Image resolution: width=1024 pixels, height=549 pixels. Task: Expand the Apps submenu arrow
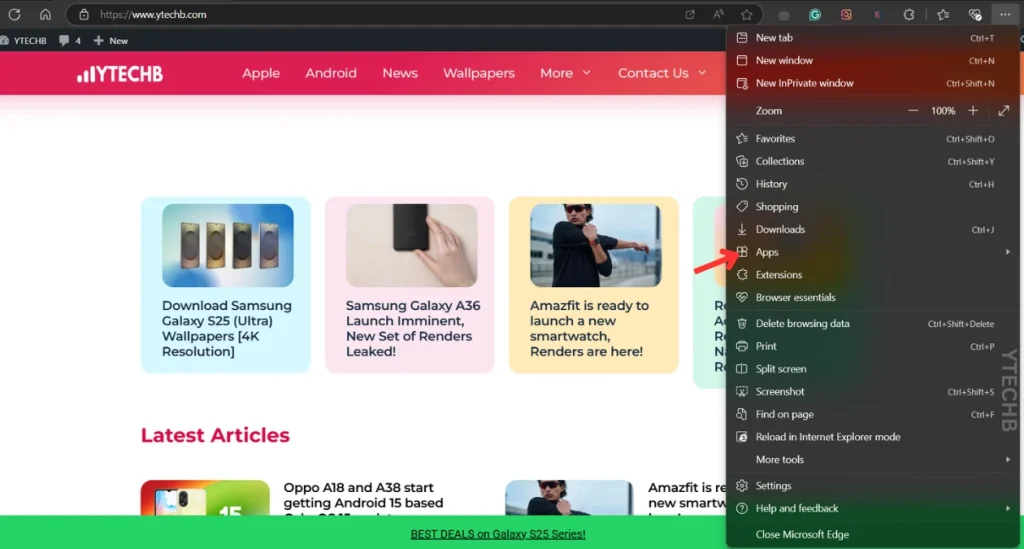(1008, 252)
